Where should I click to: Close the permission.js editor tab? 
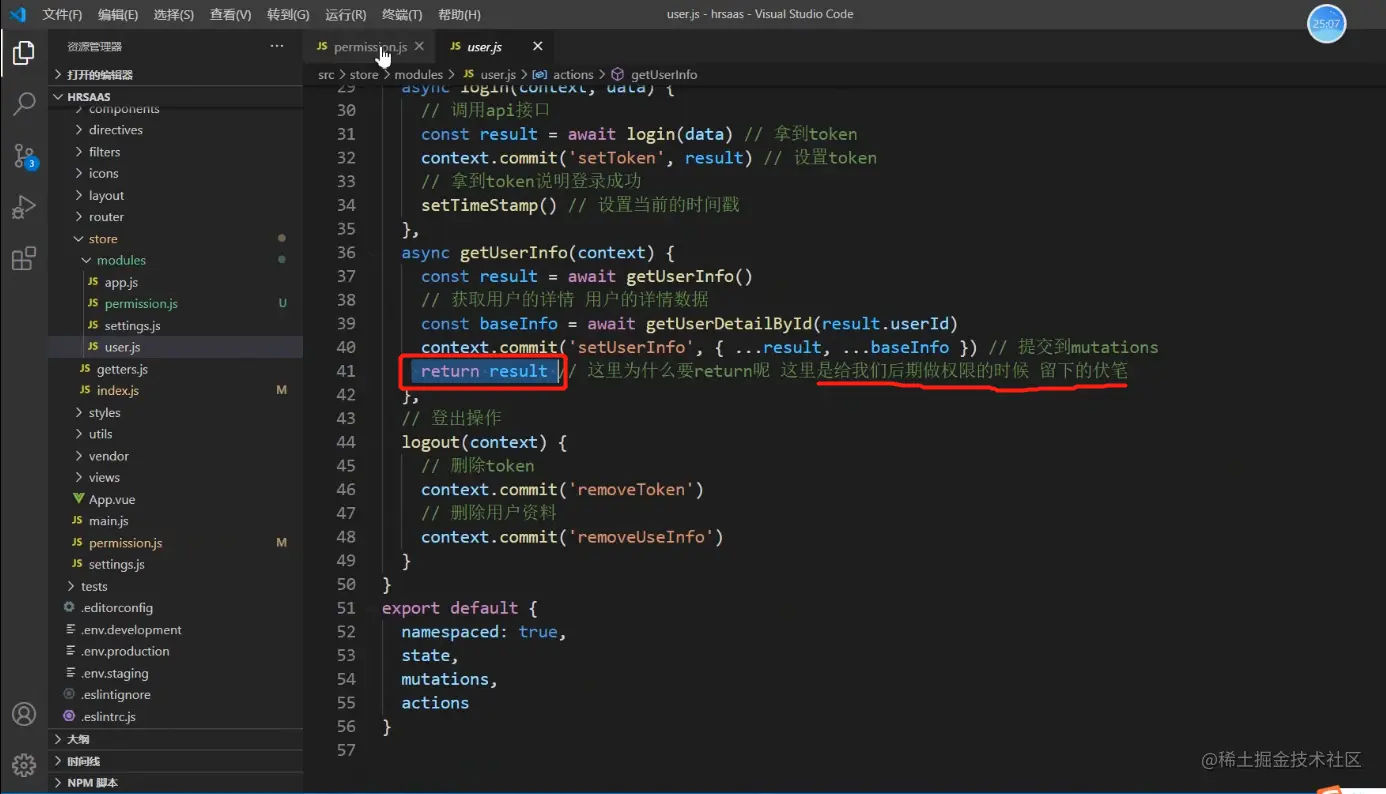(x=419, y=46)
